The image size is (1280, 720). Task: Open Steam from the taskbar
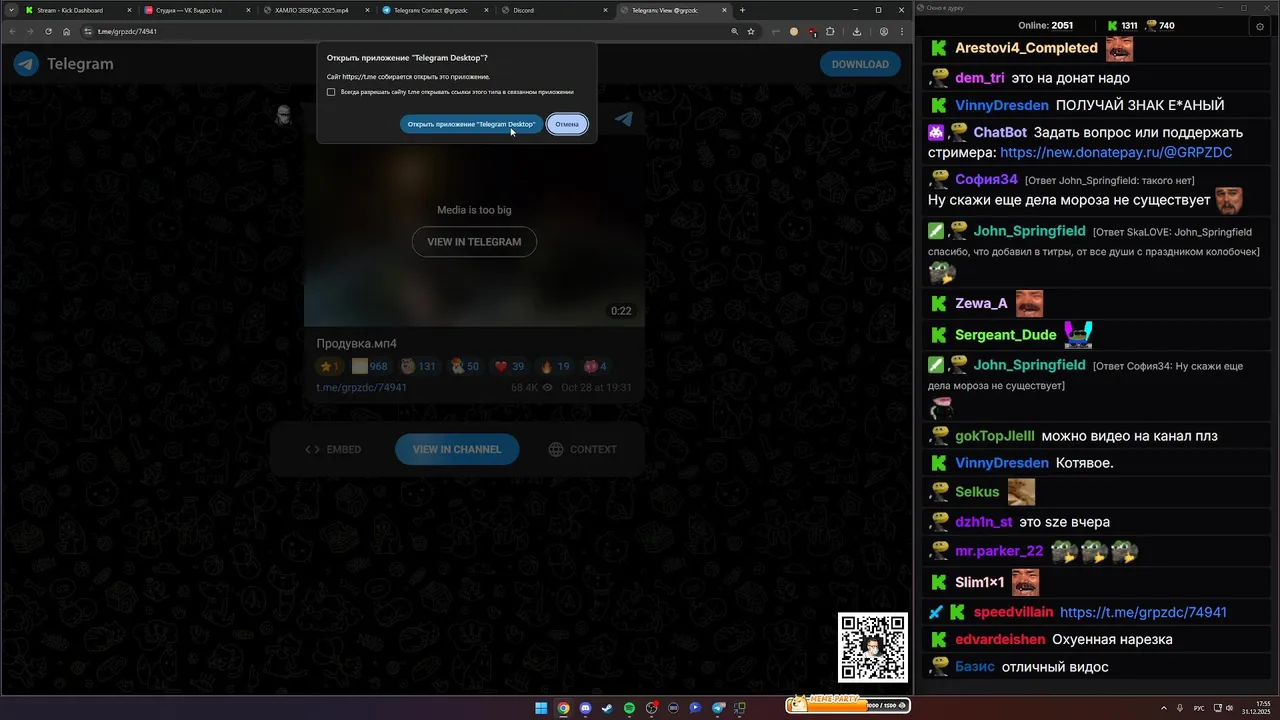pyautogui.click(x=607, y=708)
